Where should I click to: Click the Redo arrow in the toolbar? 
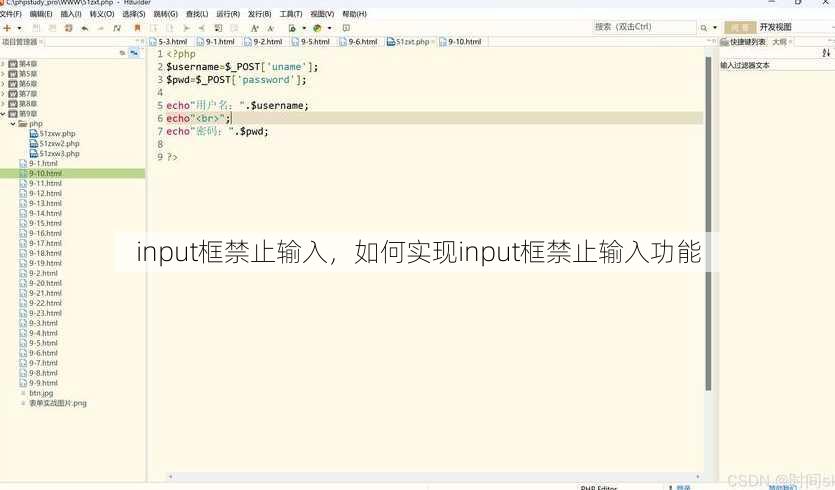pos(101,28)
